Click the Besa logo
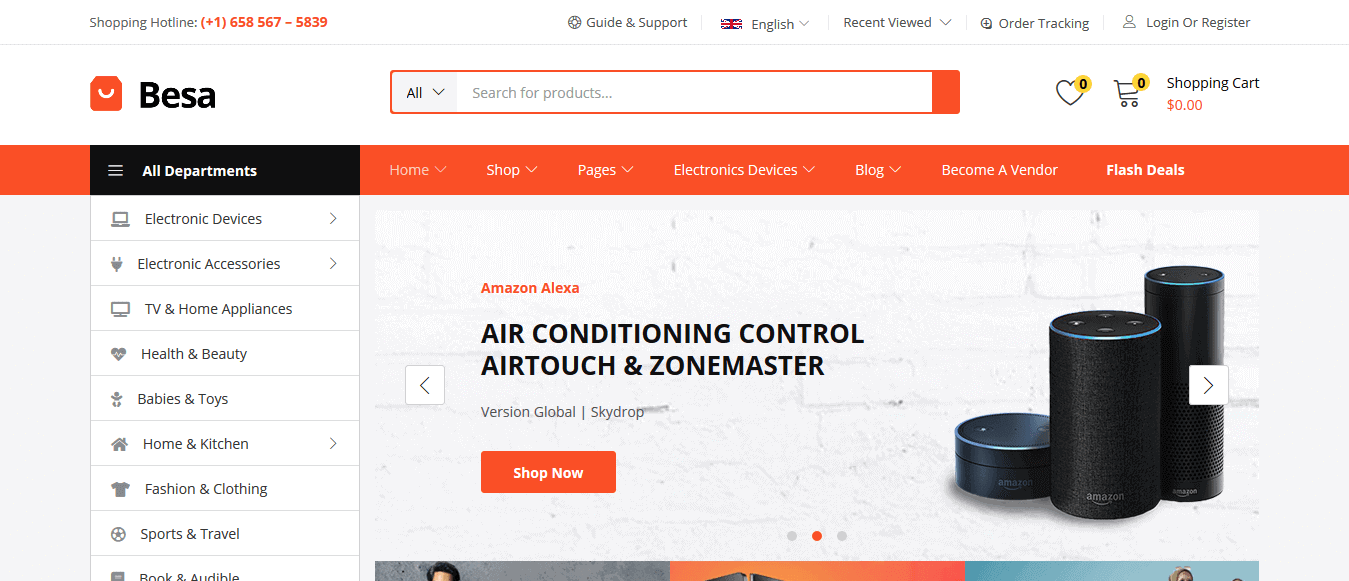Screen dimensions: 1349x581 (x=153, y=94)
